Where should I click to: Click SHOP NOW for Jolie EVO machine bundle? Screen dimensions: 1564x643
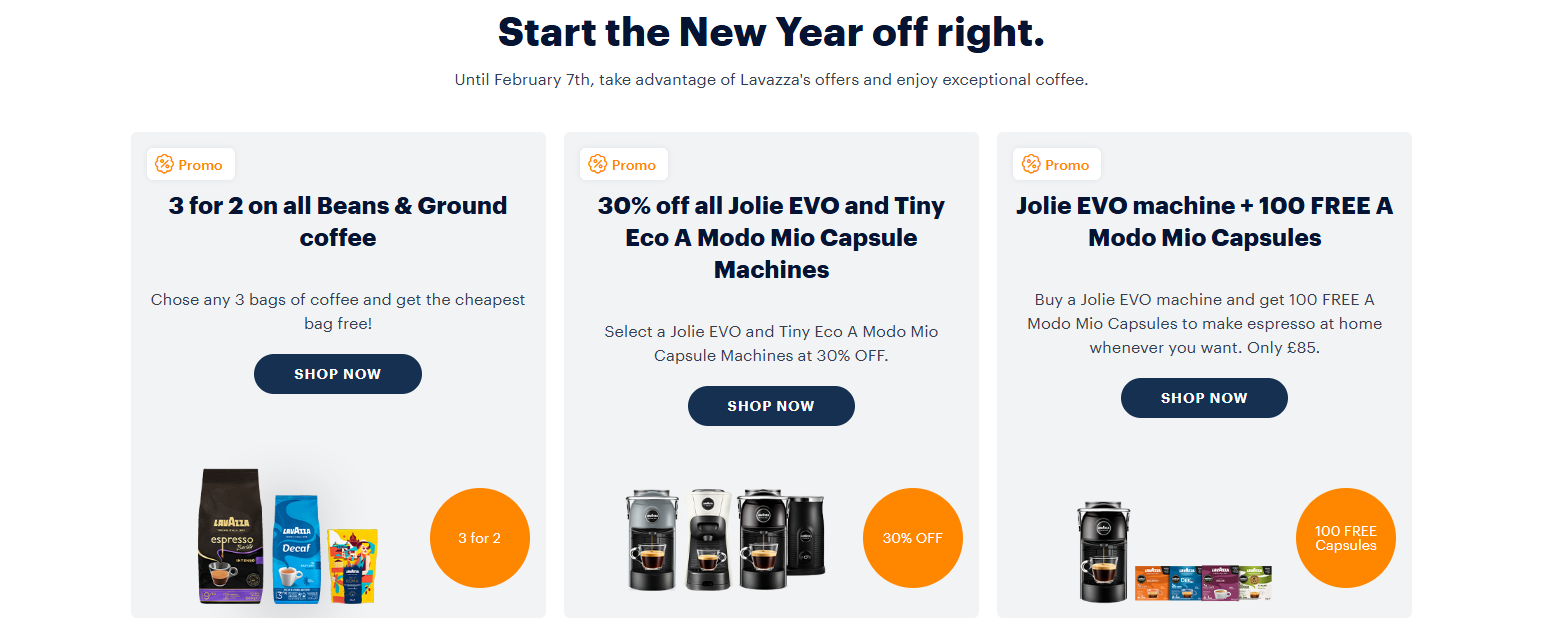(x=1204, y=397)
